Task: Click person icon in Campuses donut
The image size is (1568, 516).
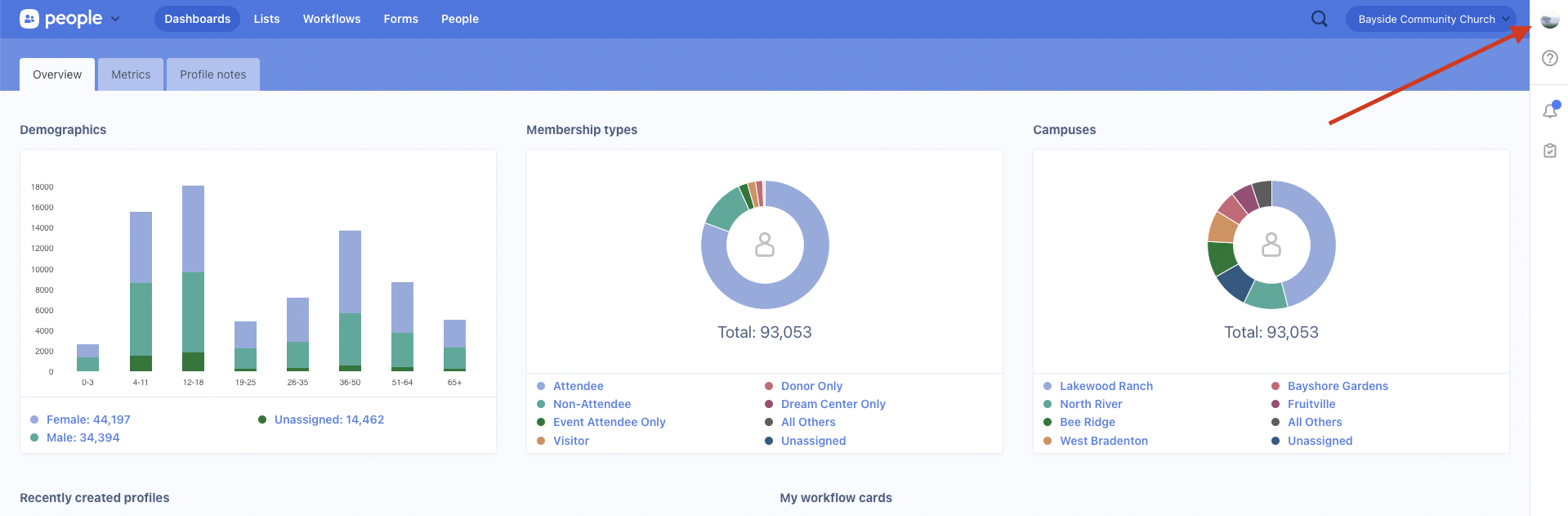Action: [x=1271, y=245]
